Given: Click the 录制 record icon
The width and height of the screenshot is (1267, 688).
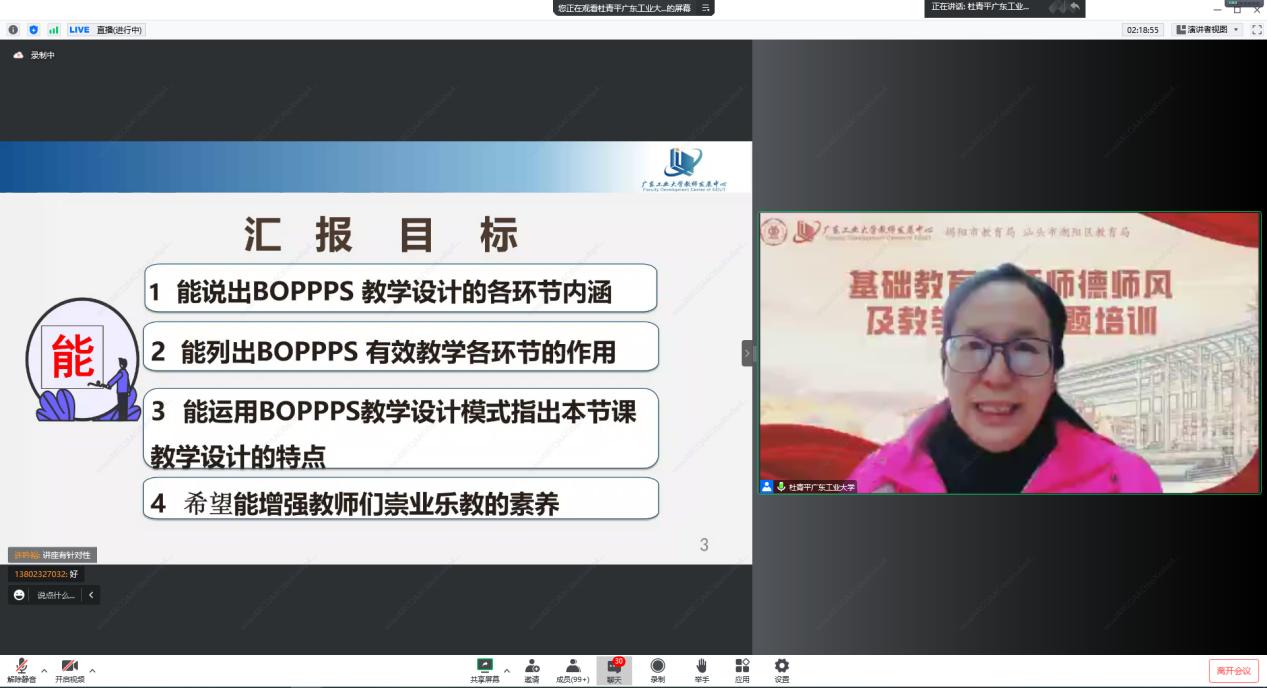Looking at the screenshot, I should click(x=657, y=667).
